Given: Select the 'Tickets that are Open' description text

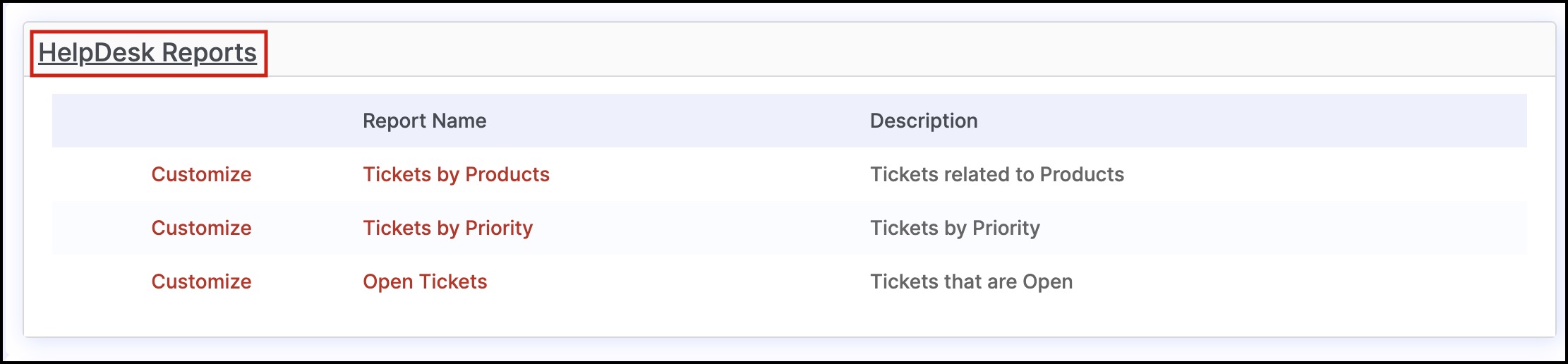Looking at the screenshot, I should pos(971,281).
